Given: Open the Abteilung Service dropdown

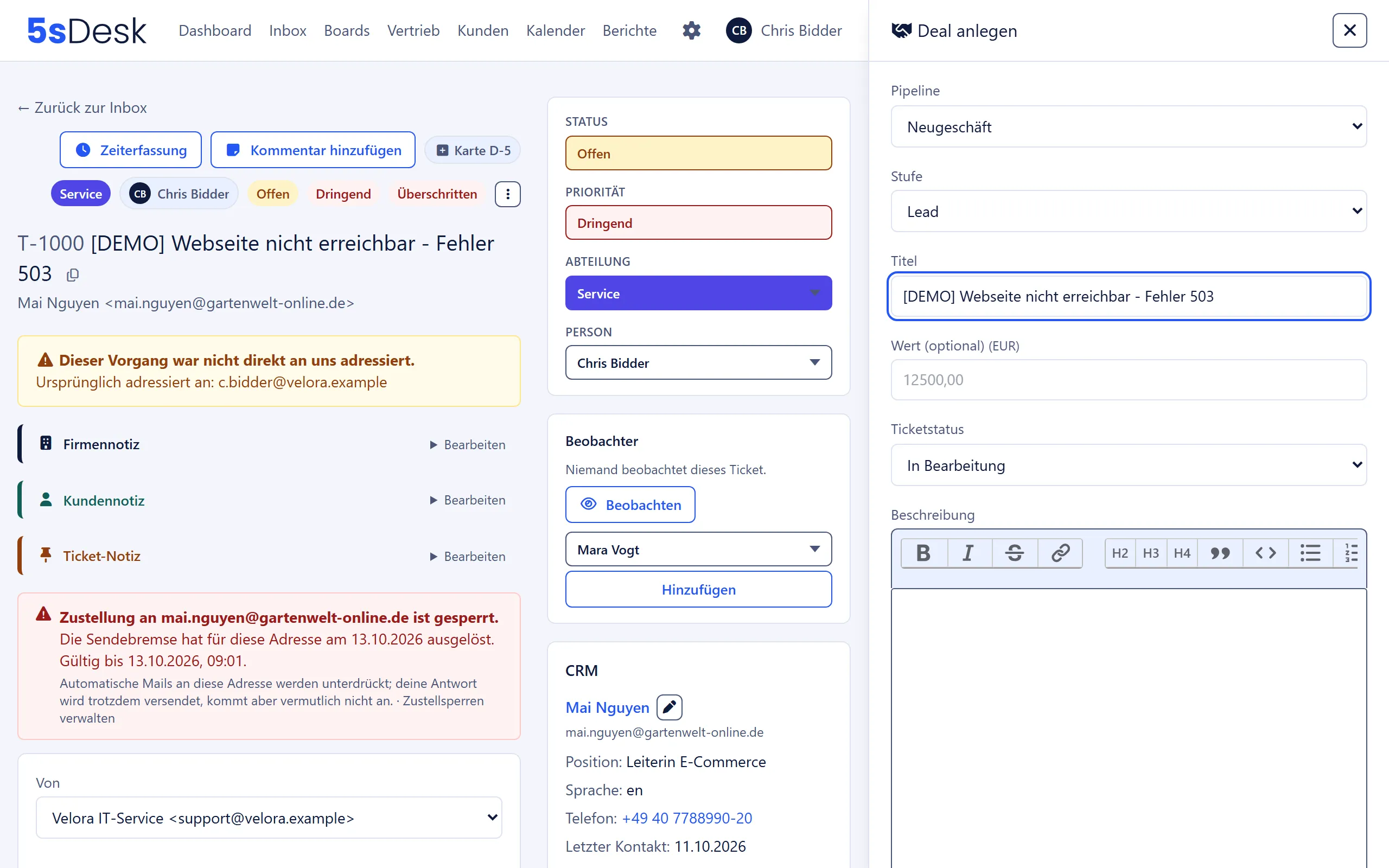Looking at the screenshot, I should point(698,293).
